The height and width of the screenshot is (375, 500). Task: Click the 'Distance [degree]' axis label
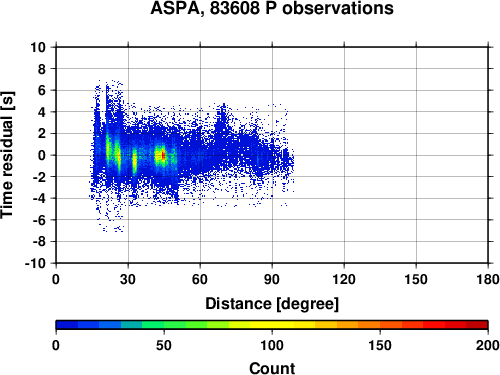point(272,304)
